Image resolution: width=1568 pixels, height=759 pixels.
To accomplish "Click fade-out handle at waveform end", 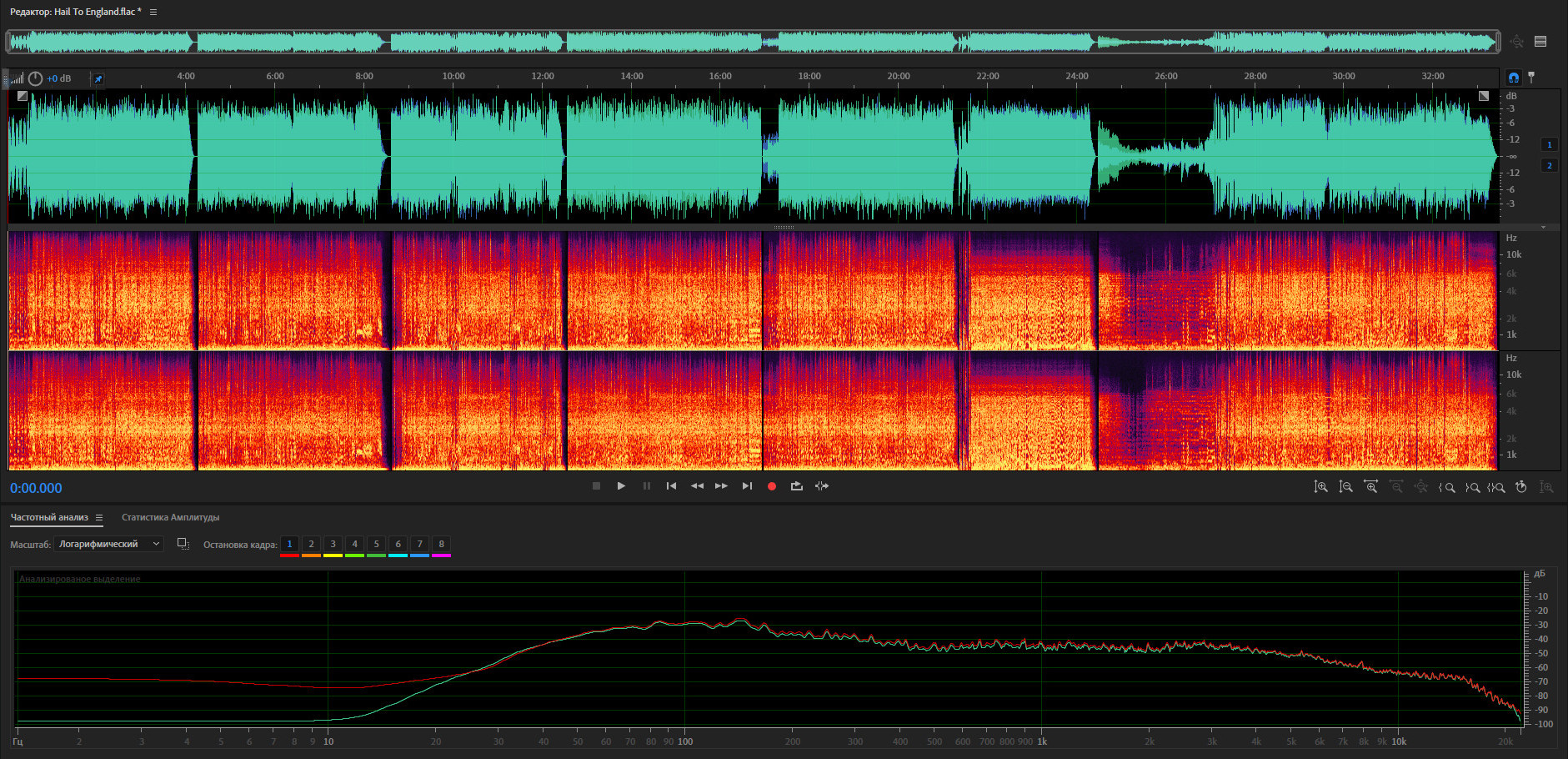I will tap(1484, 96).
